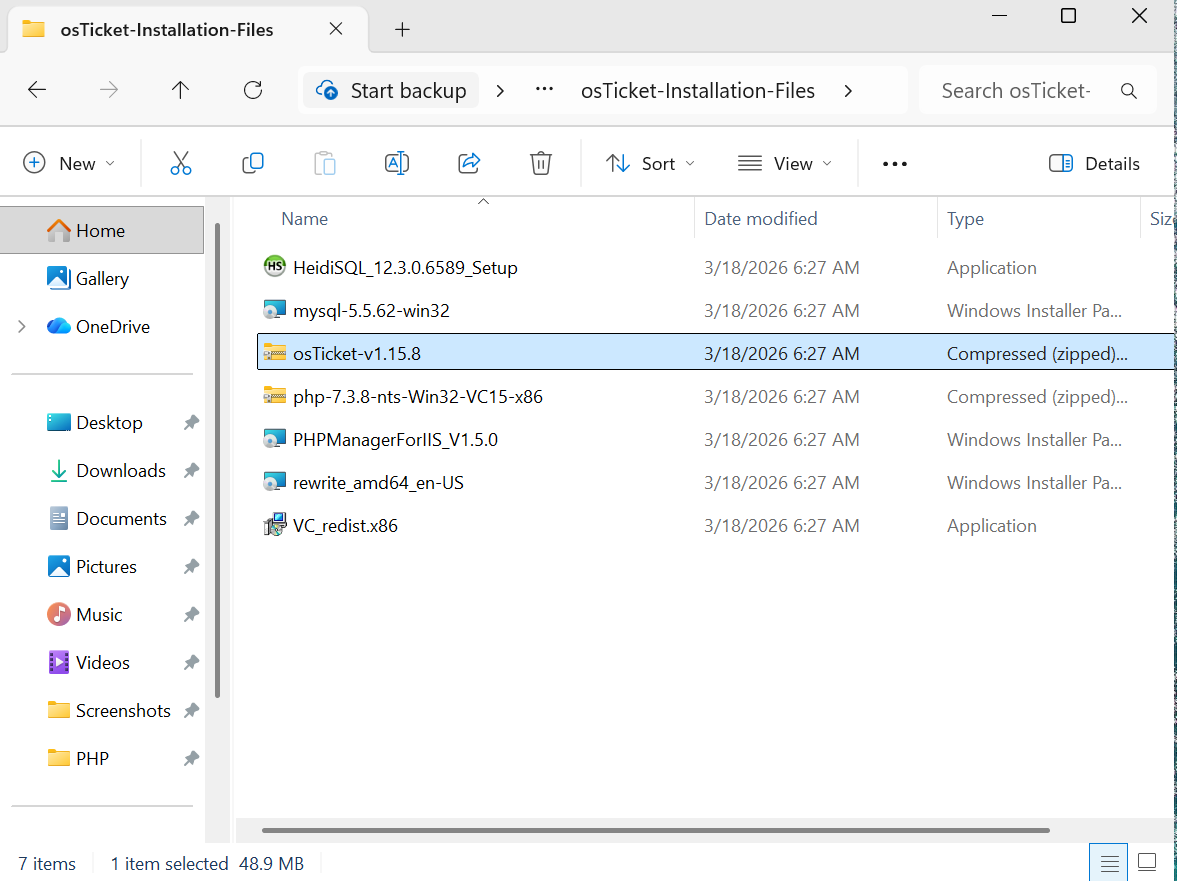
Task: Click the osTicket-v1.15.8 zip icon
Action: point(275,353)
